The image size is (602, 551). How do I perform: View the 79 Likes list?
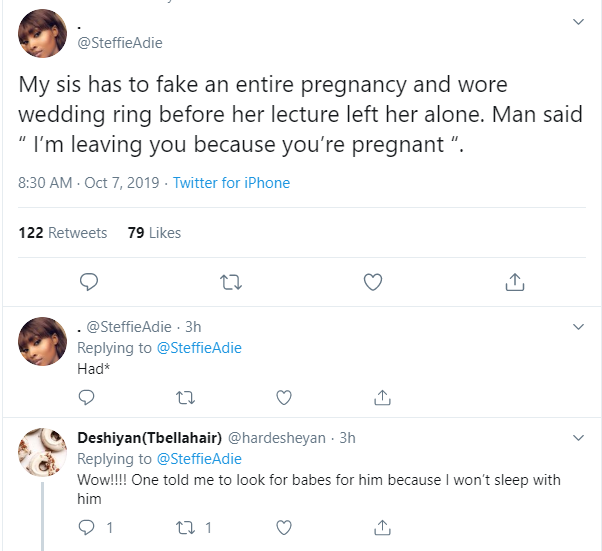154,233
